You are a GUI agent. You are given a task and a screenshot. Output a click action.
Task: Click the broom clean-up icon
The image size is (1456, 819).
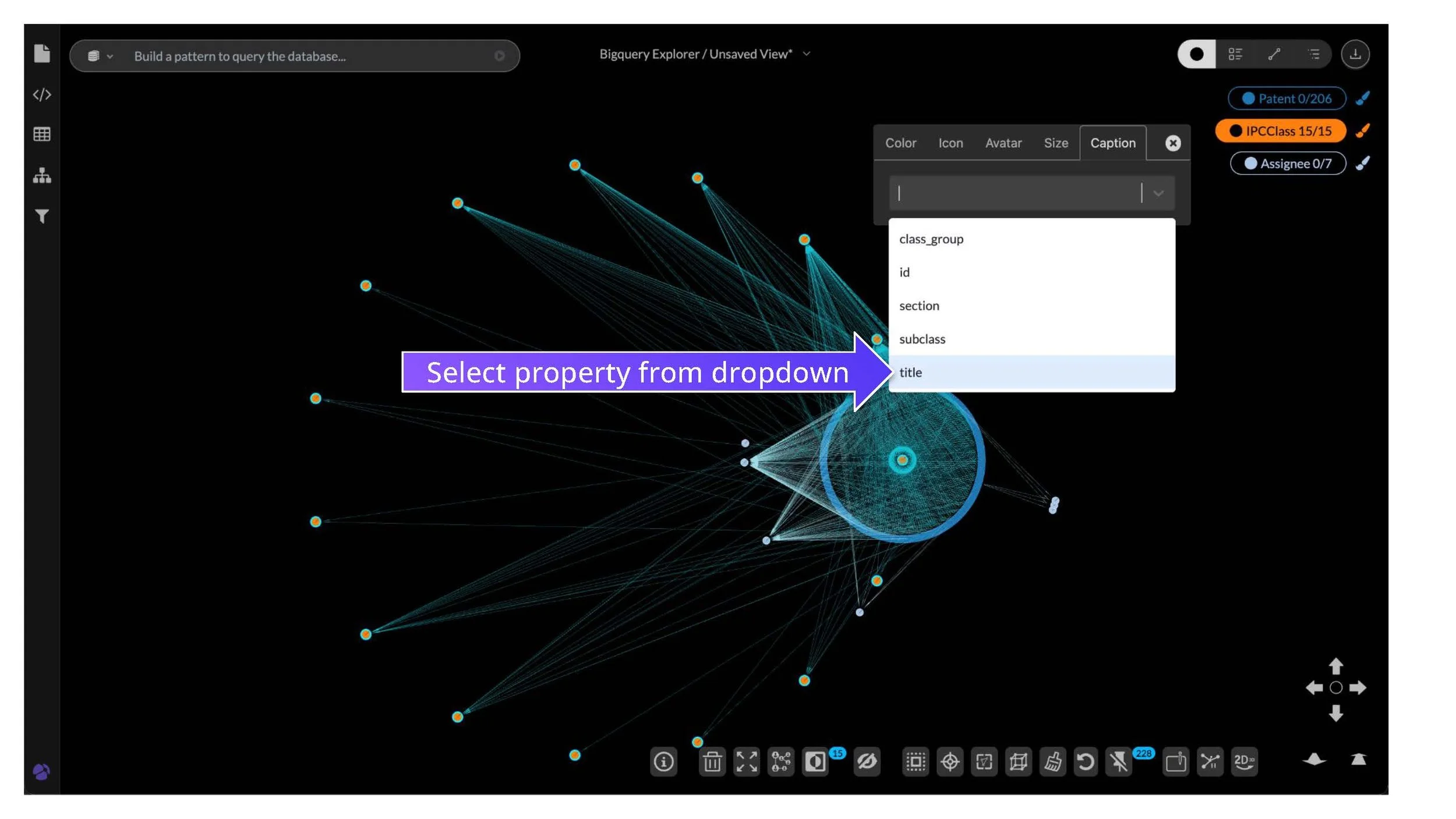(1052, 761)
